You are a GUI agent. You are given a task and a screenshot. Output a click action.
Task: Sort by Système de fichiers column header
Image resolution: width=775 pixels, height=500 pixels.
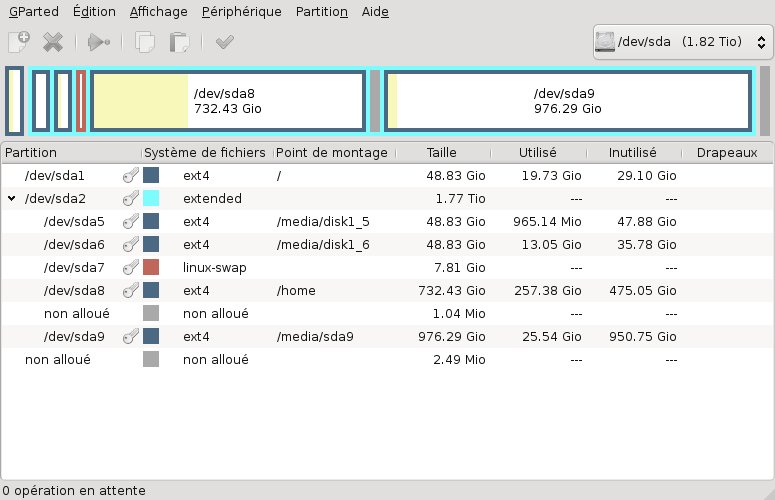pyautogui.click(x=207, y=153)
